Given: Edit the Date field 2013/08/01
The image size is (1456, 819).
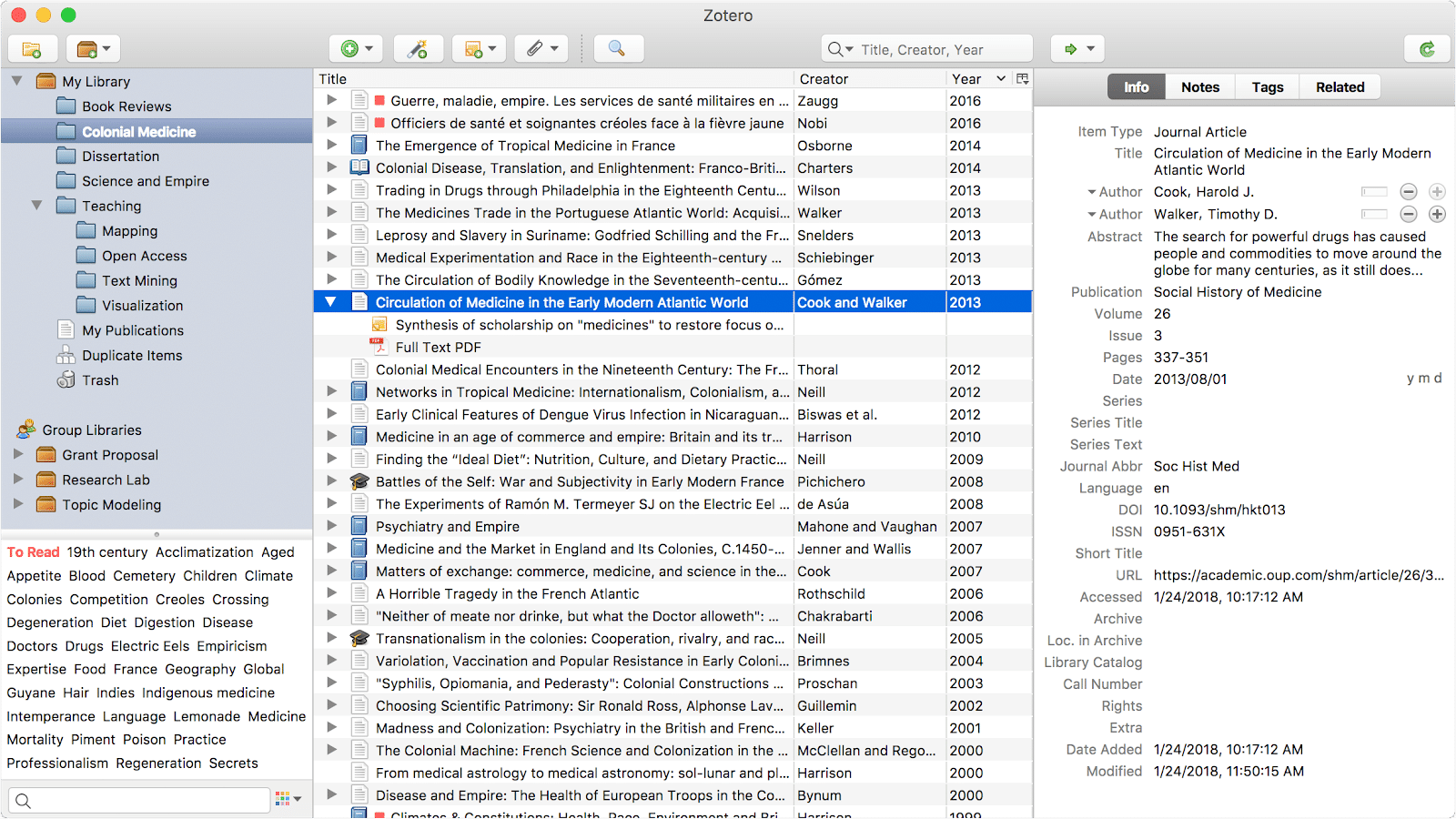Looking at the screenshot, I should (1190, 379).
